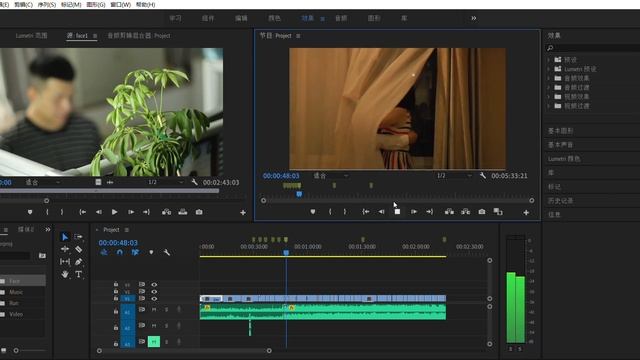Select the Selection tool arrow
The image size is (640, 360).
[x=65, y=237]
